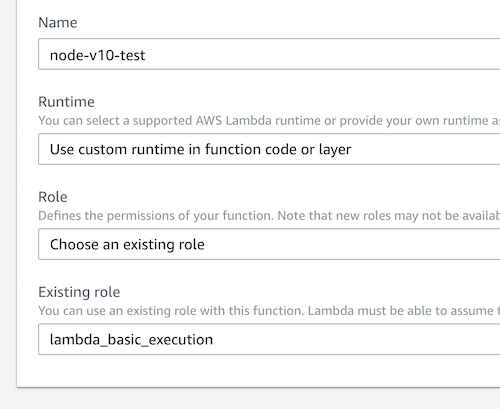Click the "Existing role" label
500x409 pixels.
pyautogui.click(x=79, y=292)
